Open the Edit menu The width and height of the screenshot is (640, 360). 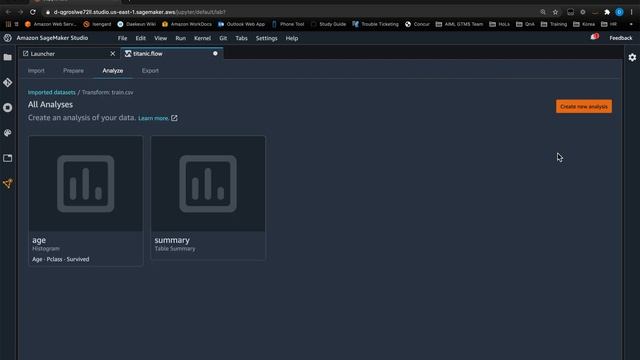(140, 38)
